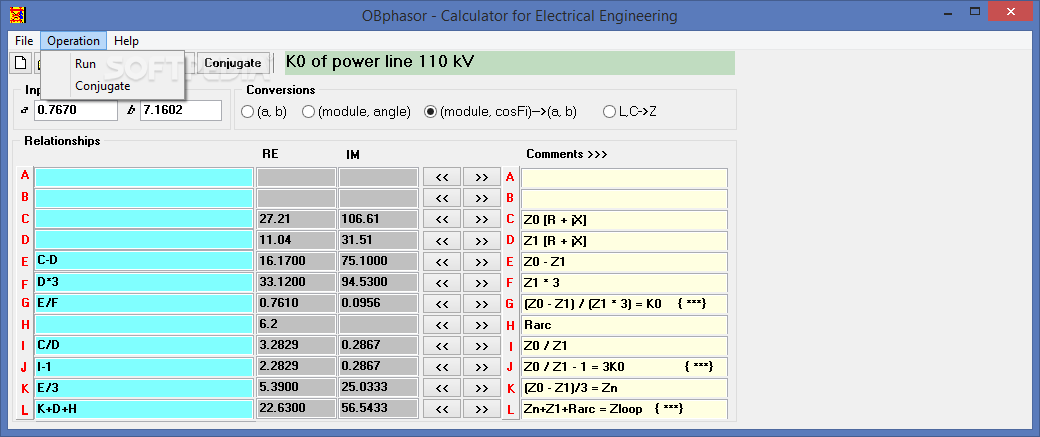
Task: Open the File menu
Action: coord(24,41)
